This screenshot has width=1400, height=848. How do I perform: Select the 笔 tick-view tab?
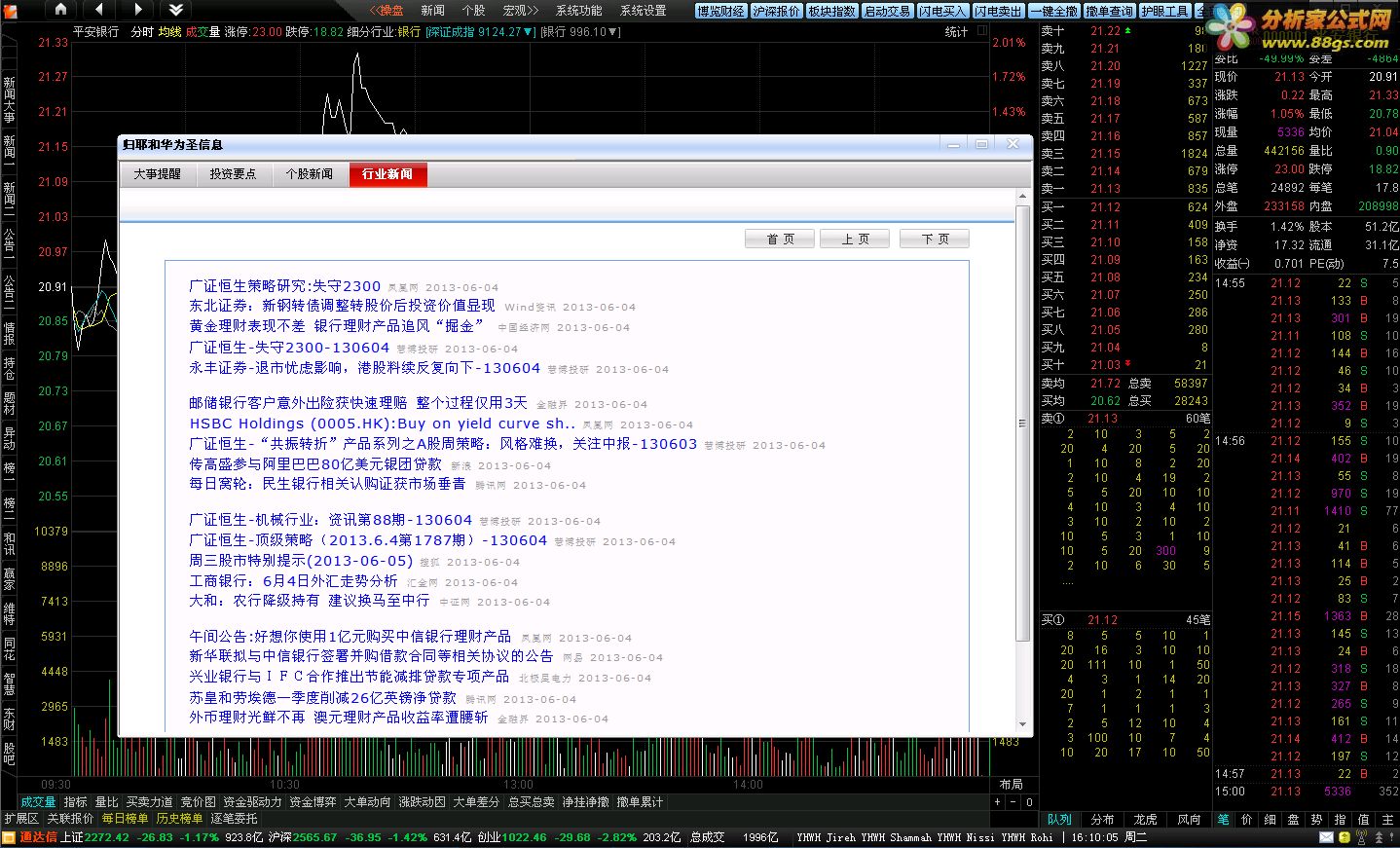click(x=1224, y=820)
